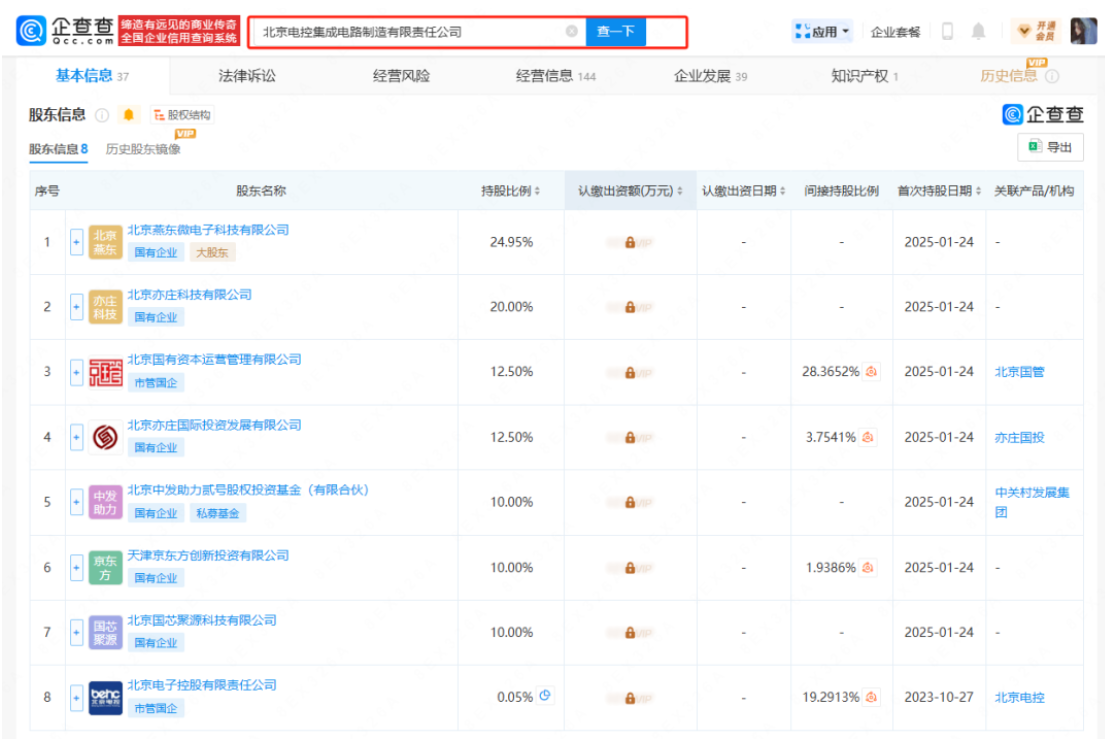Click the 查一下 search button
This screenshot has height=744, width=1105.
pos(615,32)
